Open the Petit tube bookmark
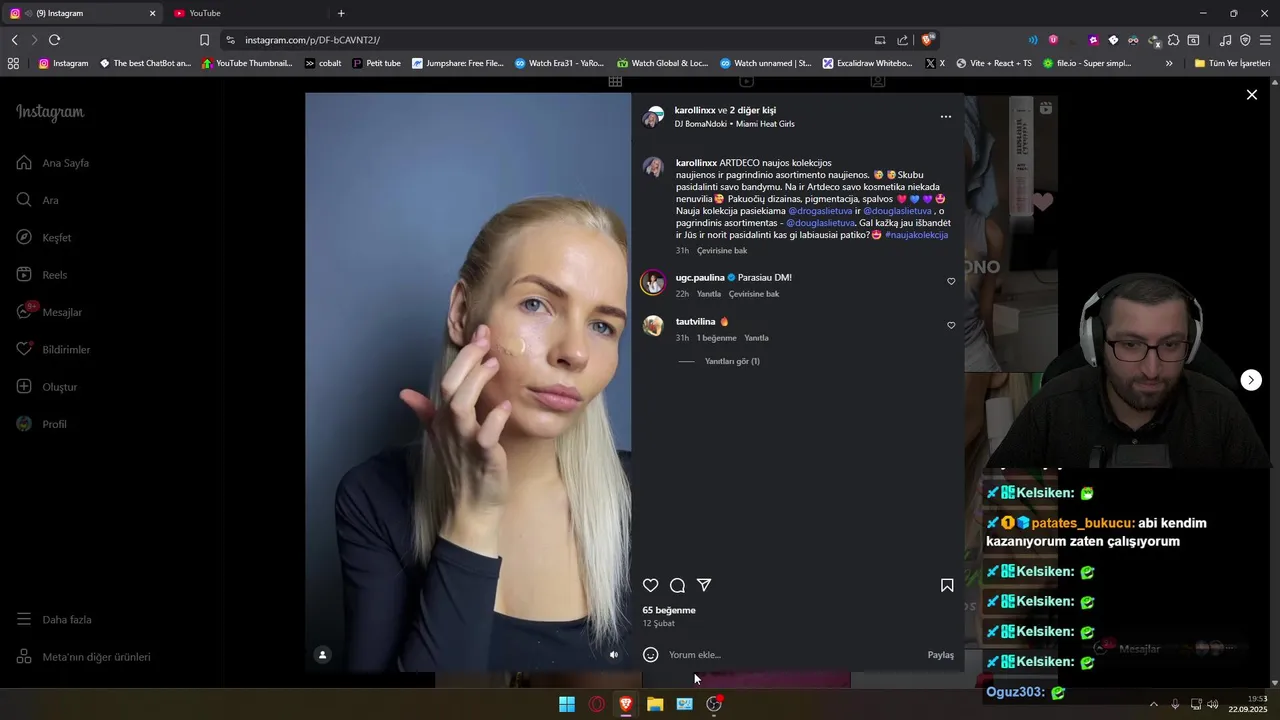The image size is (1280, 720). pos(376,63)
